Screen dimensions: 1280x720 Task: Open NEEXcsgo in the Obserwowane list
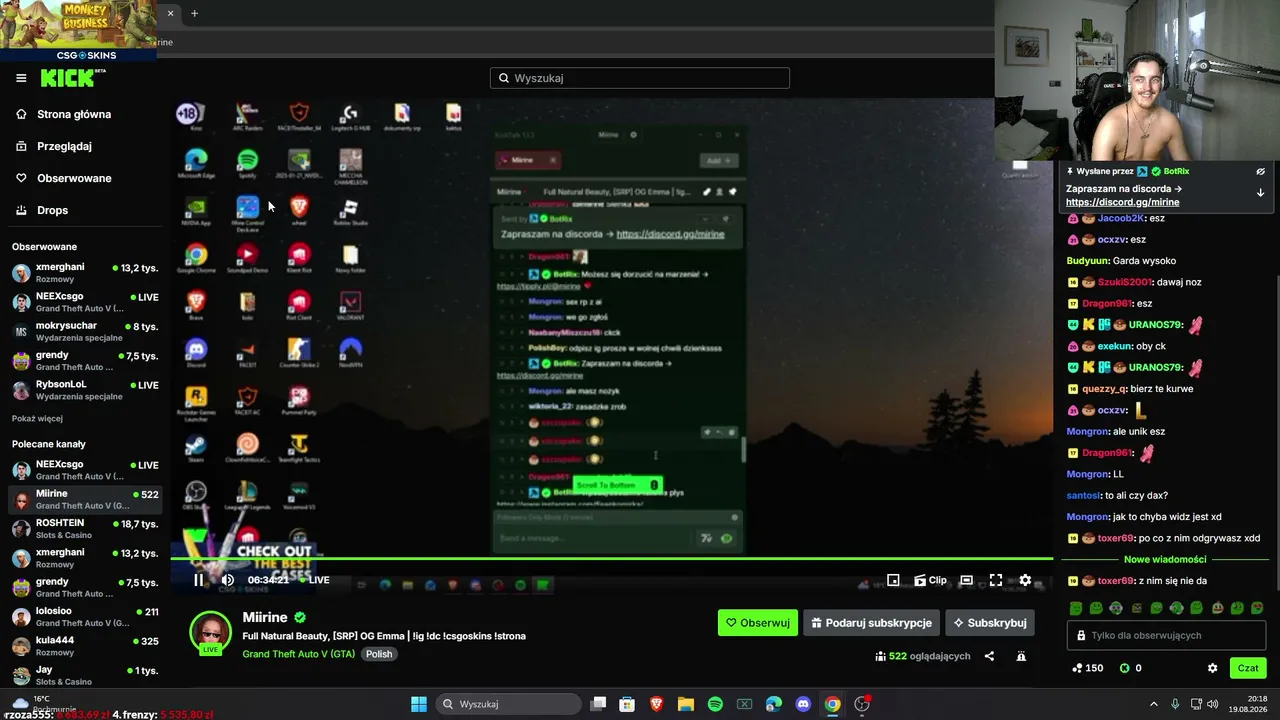click(x=85, y=302)
